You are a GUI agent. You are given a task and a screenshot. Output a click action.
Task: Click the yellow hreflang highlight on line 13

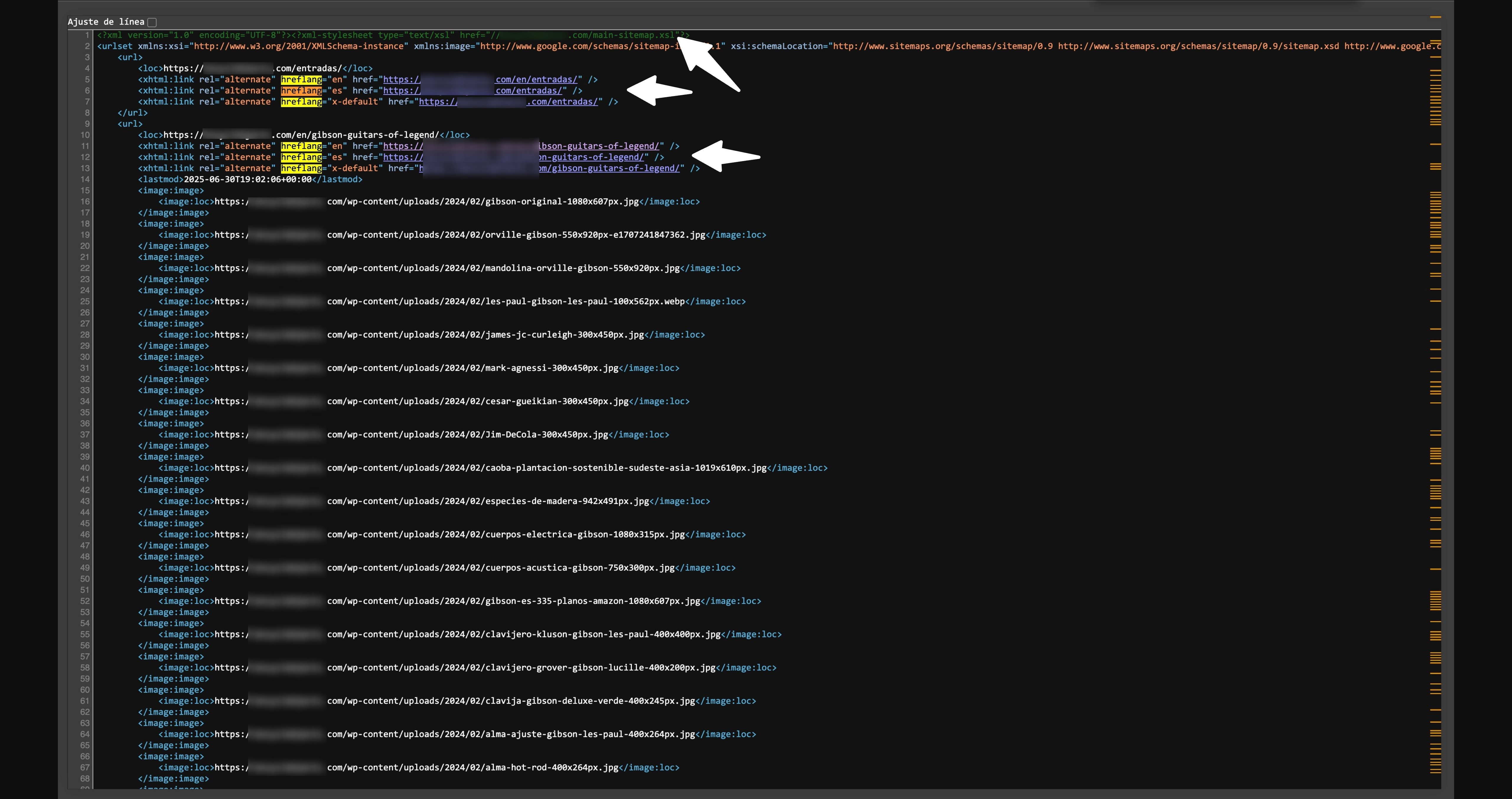301,168
